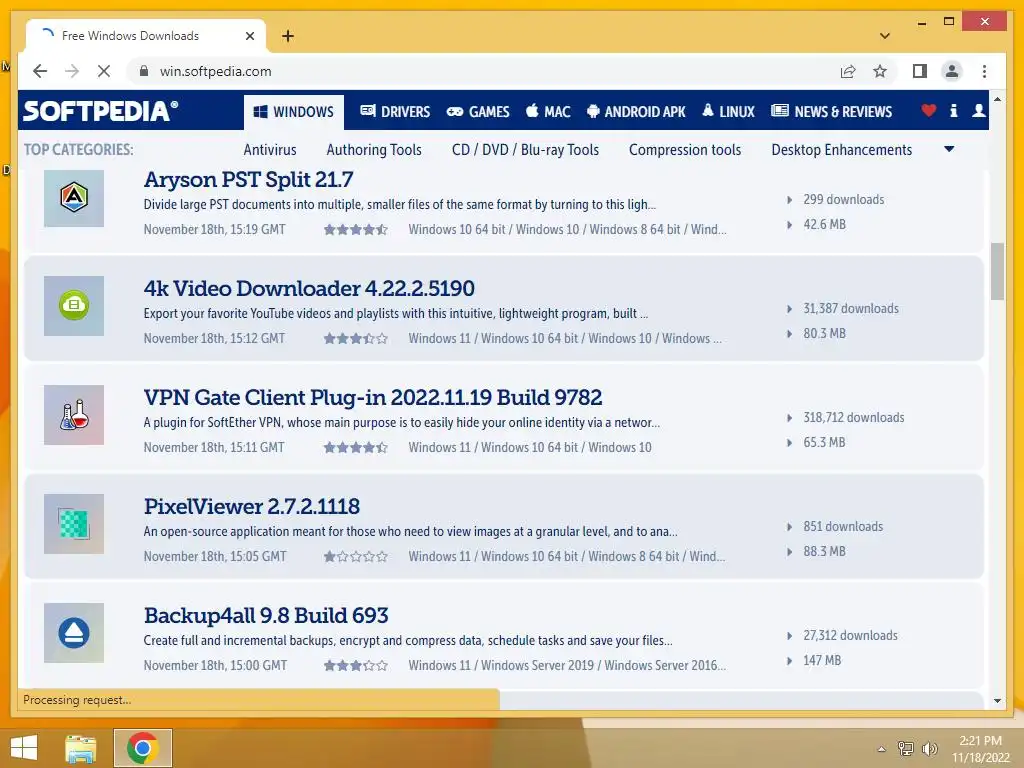Click the scrollbar down arrow

[x=997, y=701]
